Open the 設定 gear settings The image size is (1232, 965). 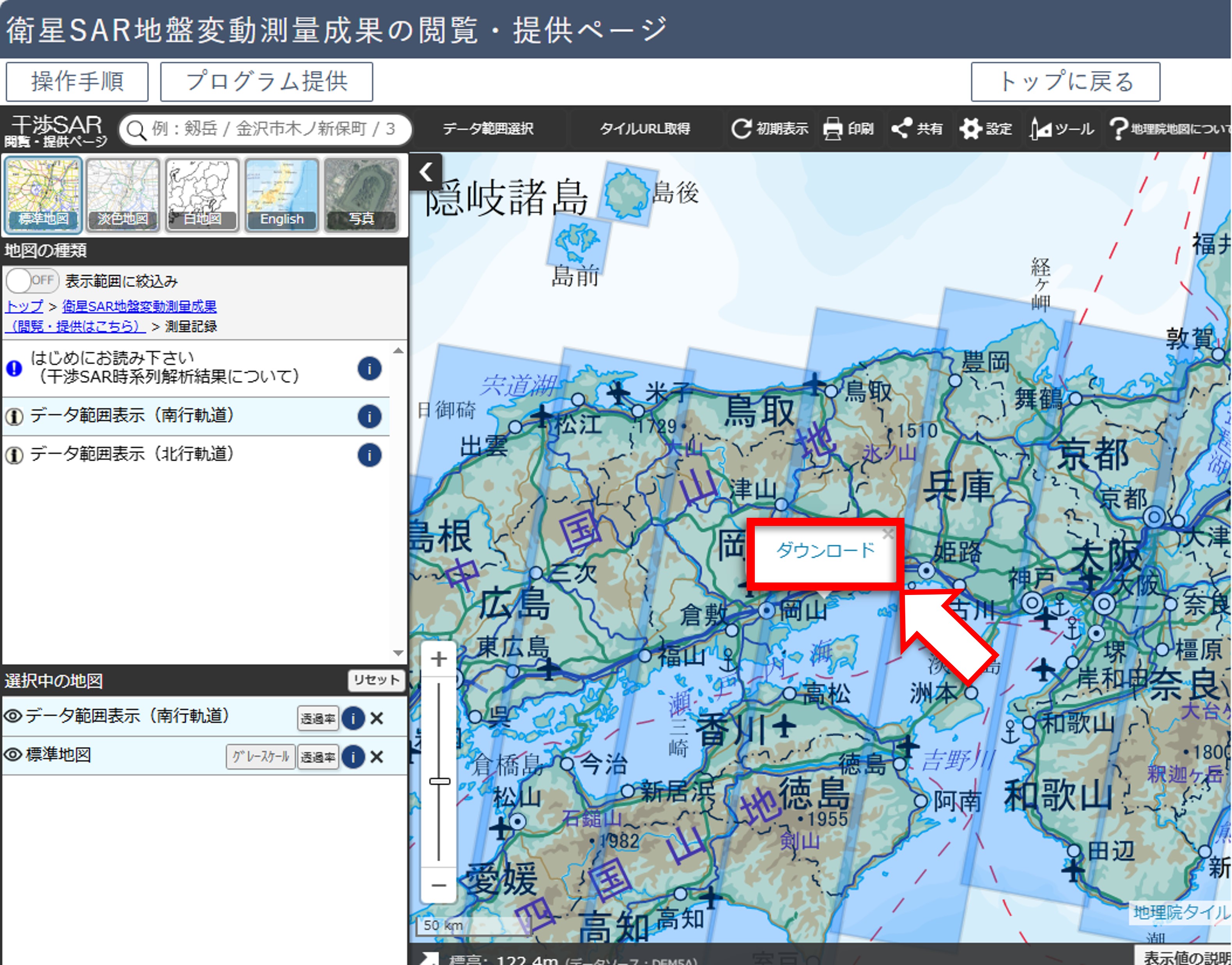(x=986, y=129)
